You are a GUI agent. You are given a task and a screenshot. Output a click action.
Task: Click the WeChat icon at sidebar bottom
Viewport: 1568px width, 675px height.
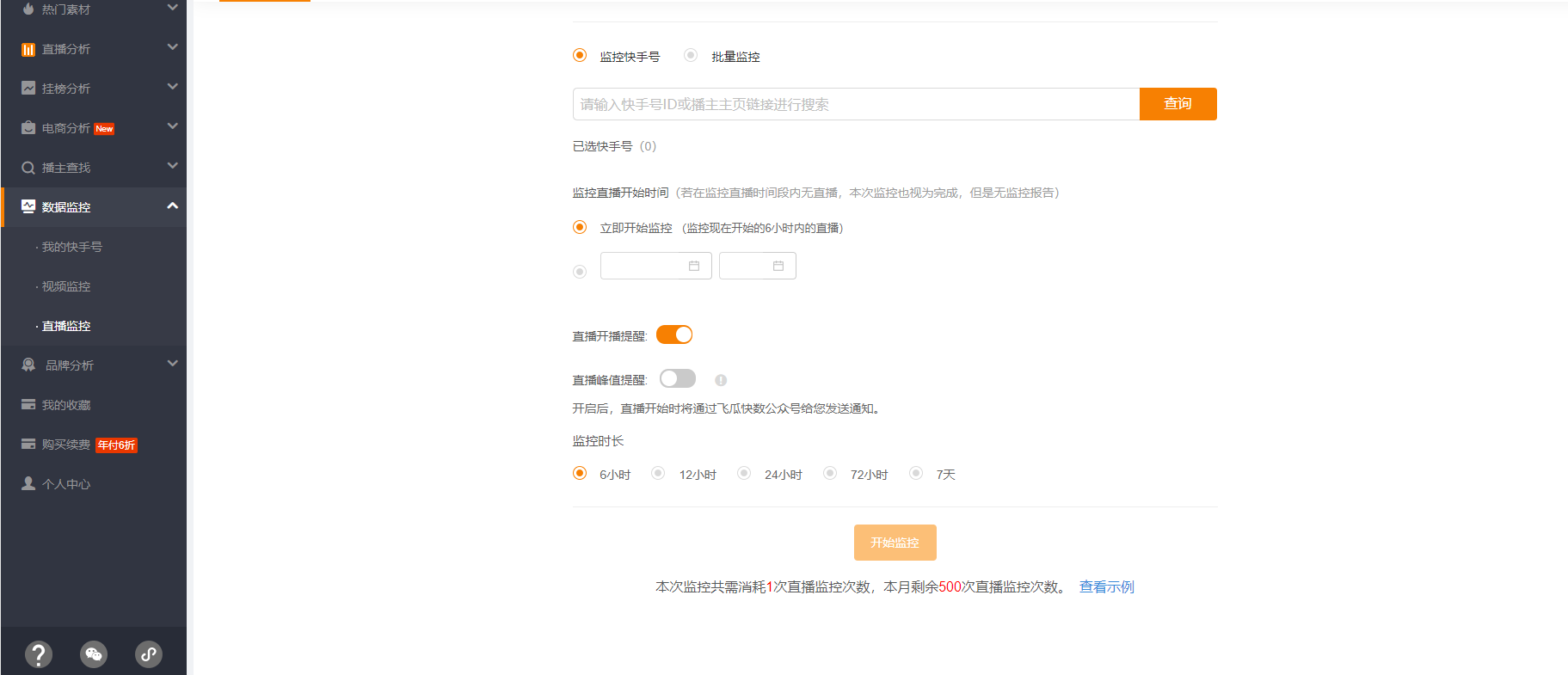pos(94,654)
